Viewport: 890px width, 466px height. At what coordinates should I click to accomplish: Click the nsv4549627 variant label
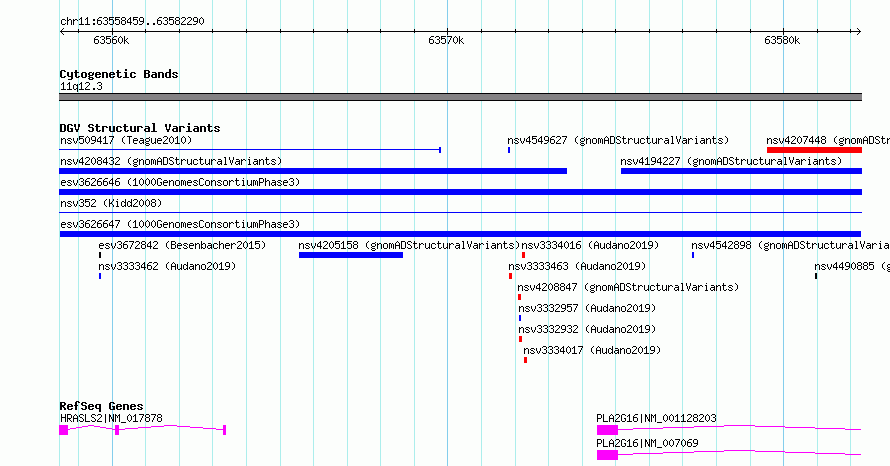[618, 140]
